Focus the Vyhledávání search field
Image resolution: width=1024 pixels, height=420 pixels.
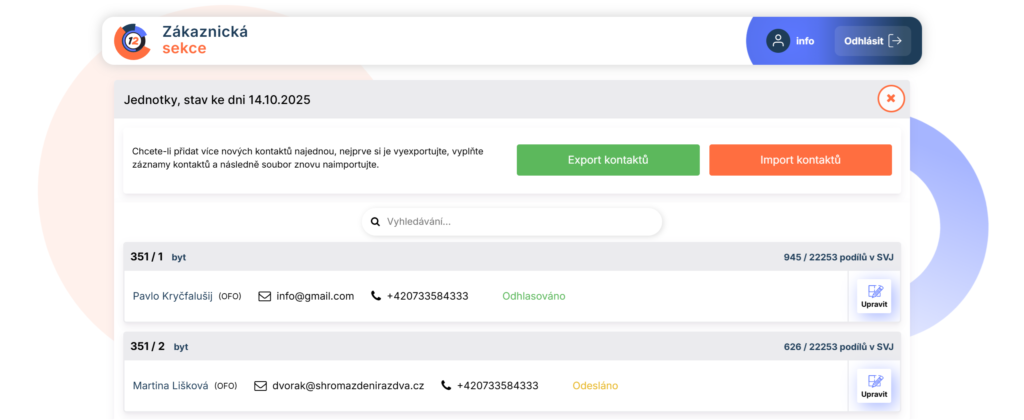coord(520,222)
